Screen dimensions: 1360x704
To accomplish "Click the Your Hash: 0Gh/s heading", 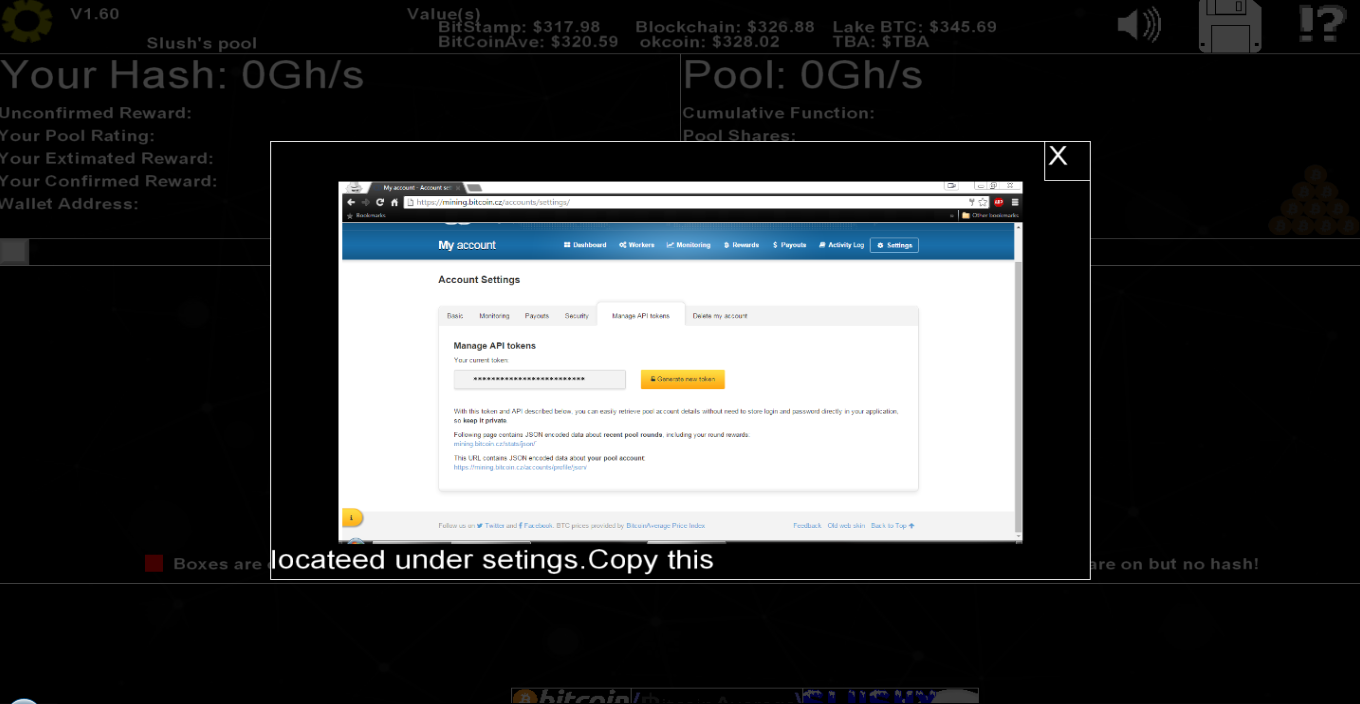I will (x=182, y=75).
